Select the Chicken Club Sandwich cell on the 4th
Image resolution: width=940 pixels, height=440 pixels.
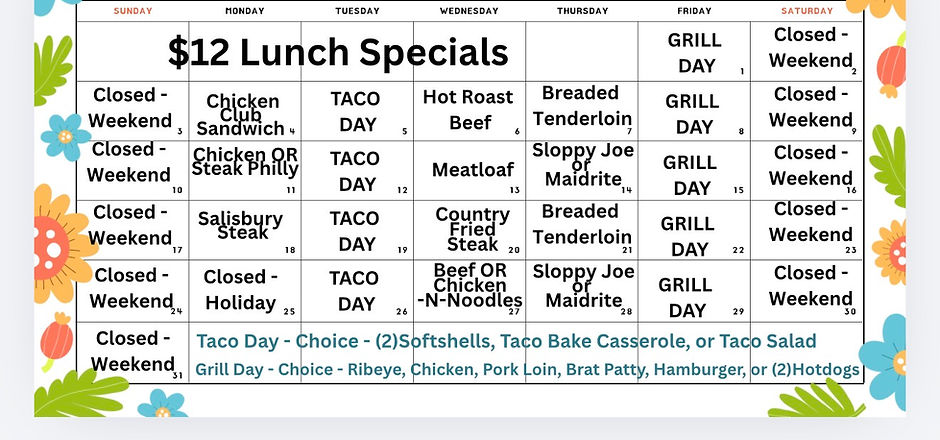coord(245,111)
